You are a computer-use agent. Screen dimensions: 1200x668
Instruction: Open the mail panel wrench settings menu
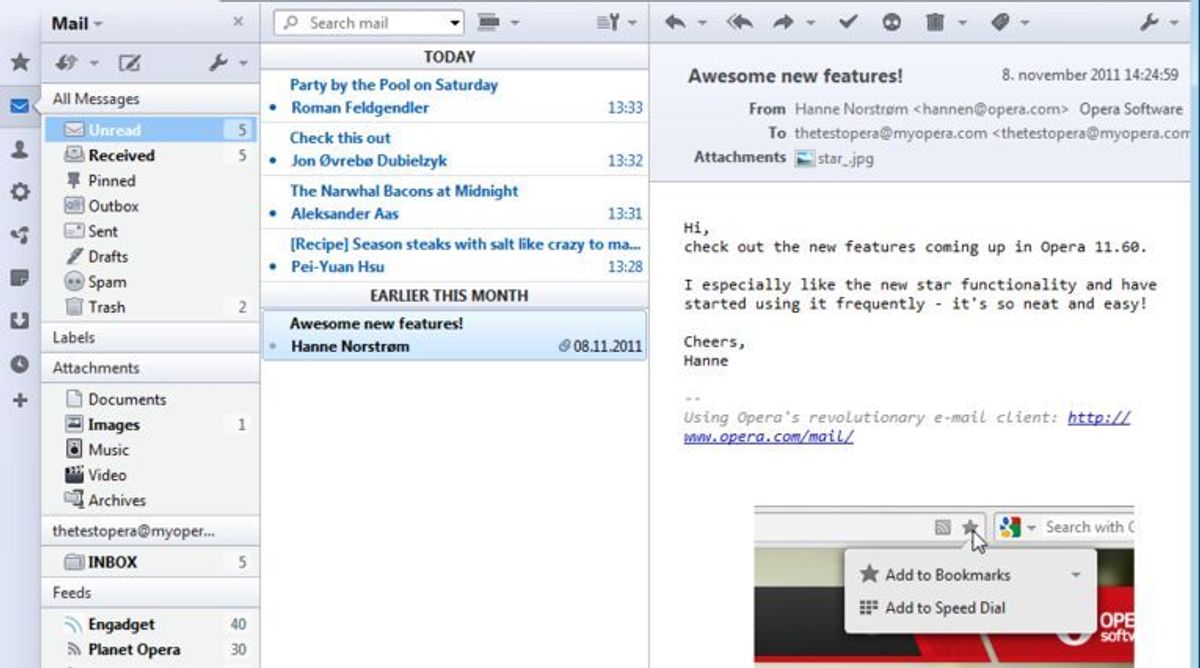pyautogui.click(x=219, y=63)
